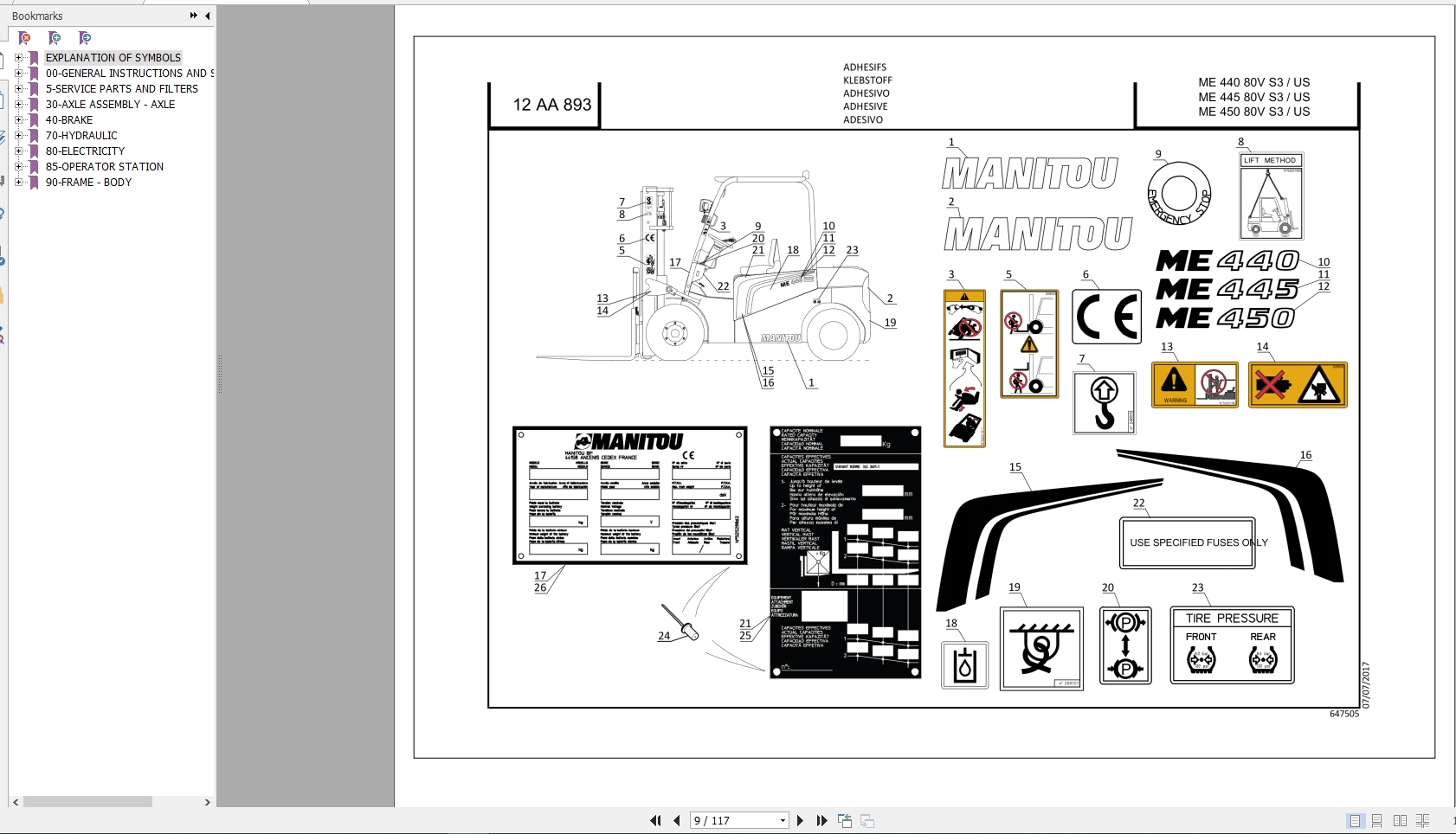The height and width of the screenshot is (834, 1456).
Task: Expand all bookmarks with double-arrow icon
Action: [x=193, y=16]
